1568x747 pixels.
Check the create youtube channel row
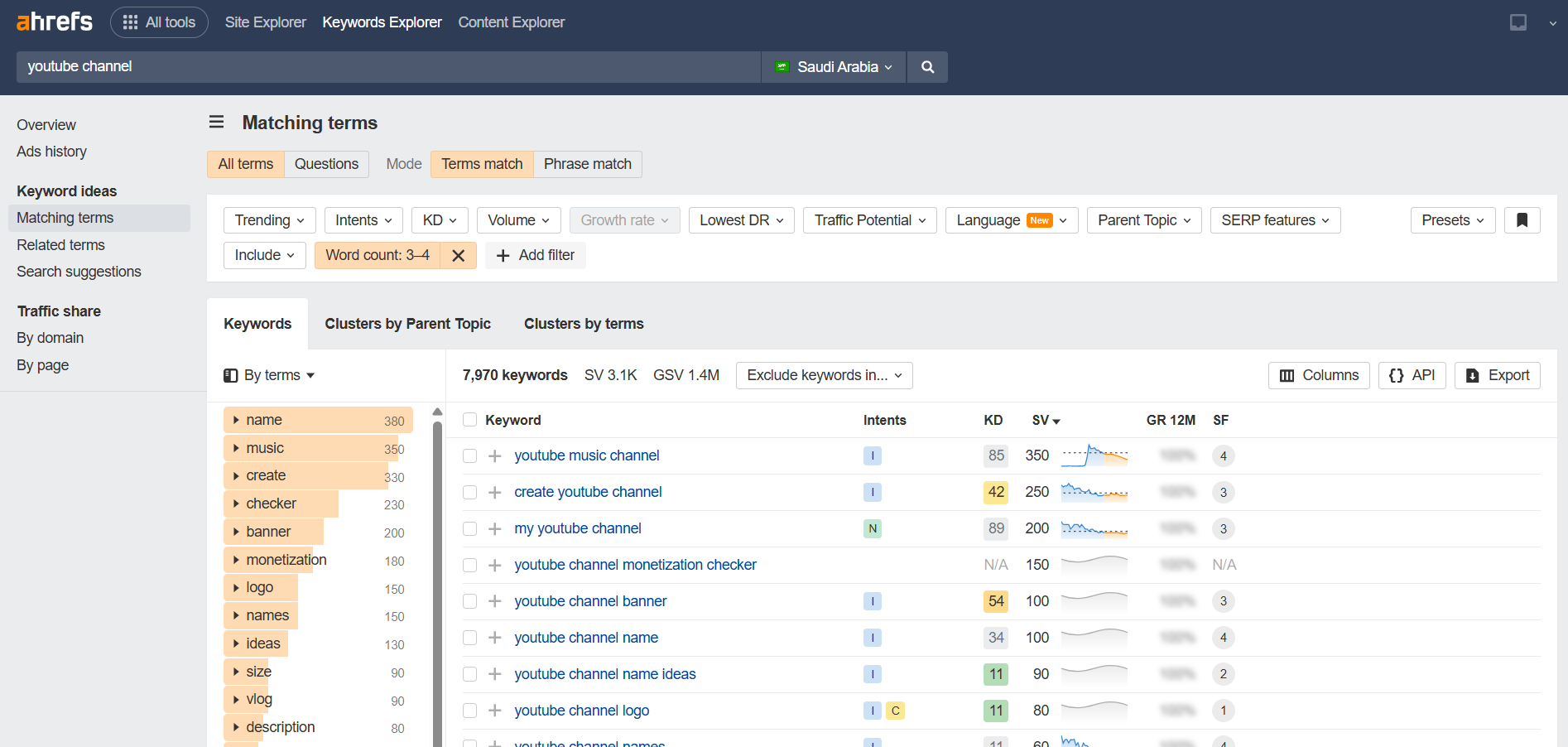(469, 493)
